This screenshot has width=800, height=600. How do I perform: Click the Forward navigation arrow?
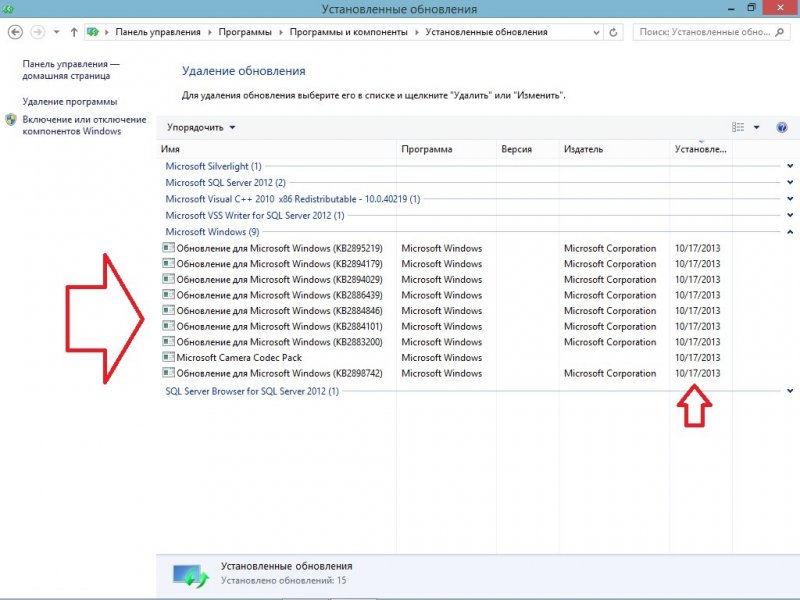pos(37,32)
